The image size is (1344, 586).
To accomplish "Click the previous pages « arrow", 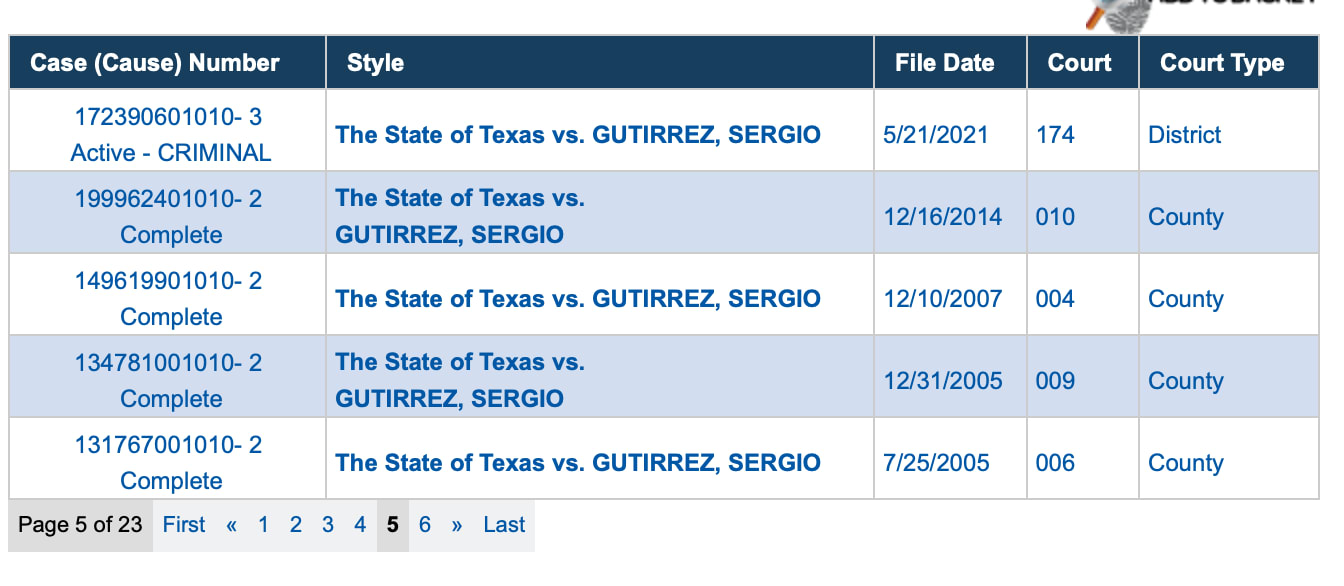I will pyautogui.click(x=231, y=525).
